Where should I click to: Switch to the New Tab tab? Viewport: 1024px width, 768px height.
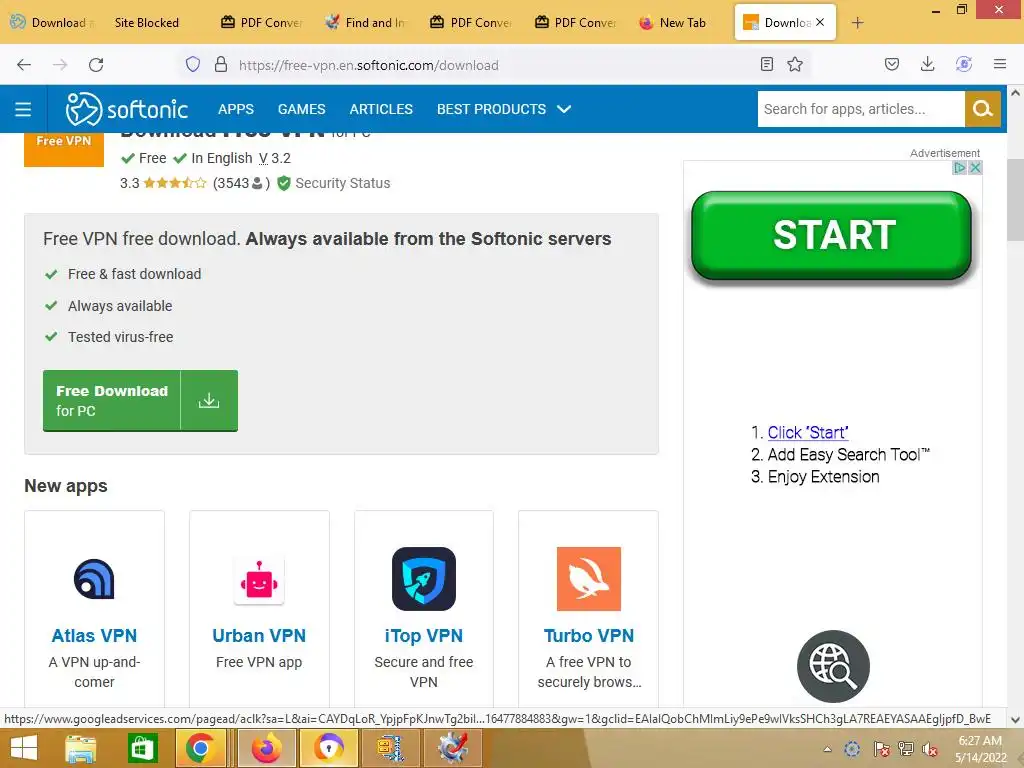(x=673, y=23)
